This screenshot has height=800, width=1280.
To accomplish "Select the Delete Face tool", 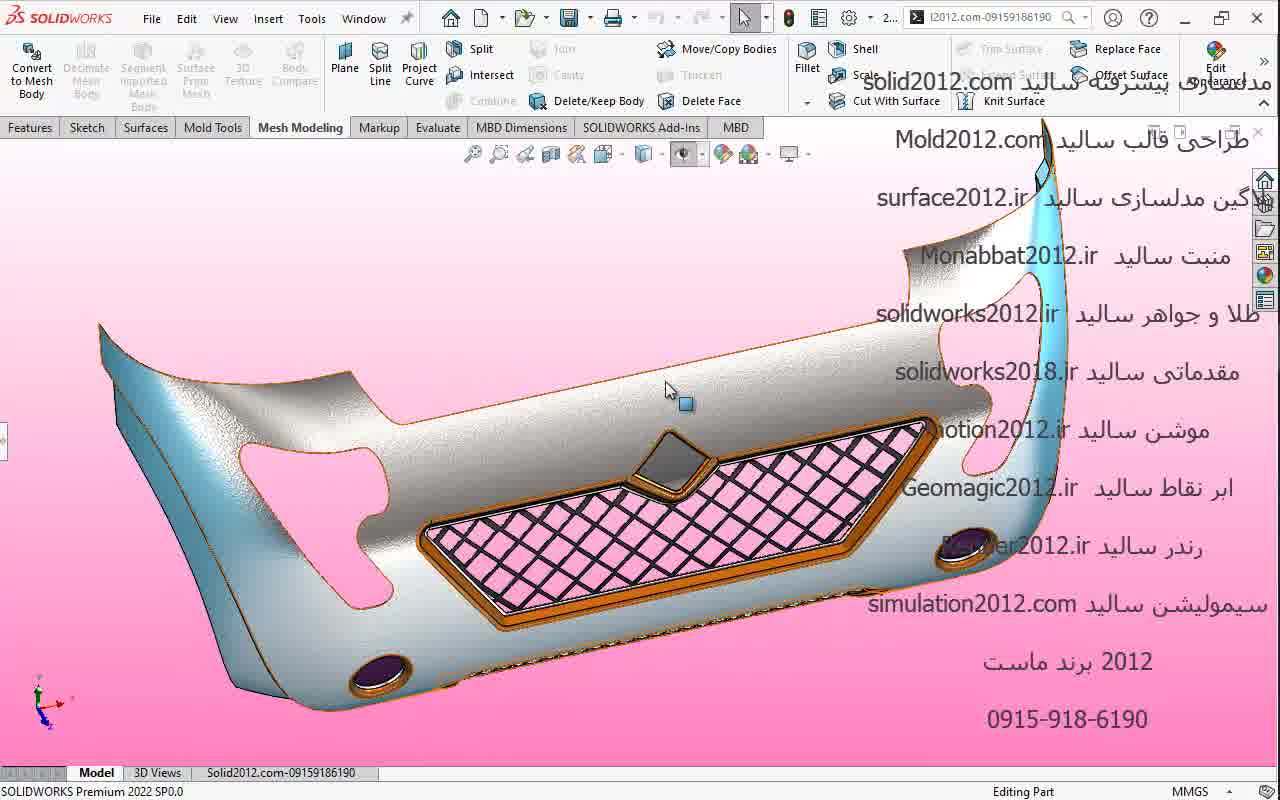I will coord(699,101).
